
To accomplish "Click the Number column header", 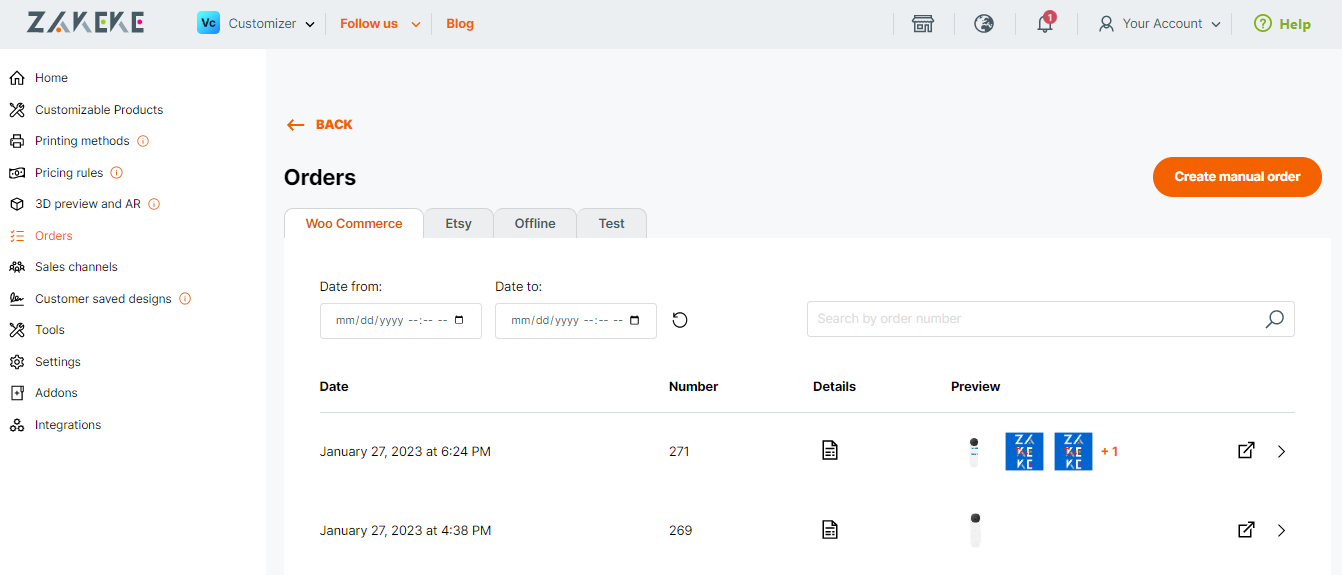I will (x=693, y=387).
